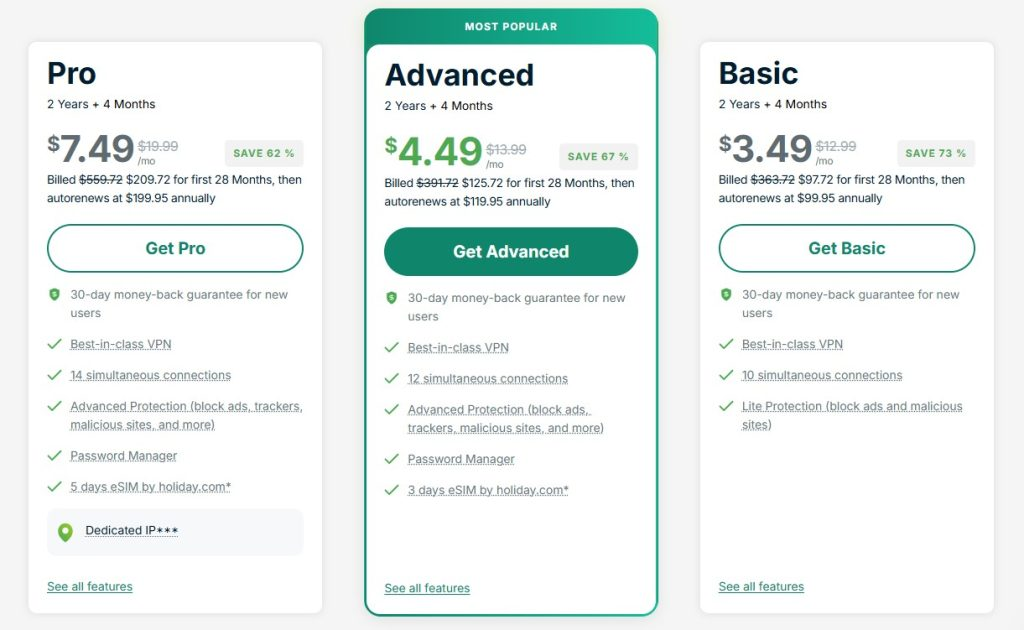
Task: Click checkmark beside Lite Protection feature
Action: coord(726,407)
